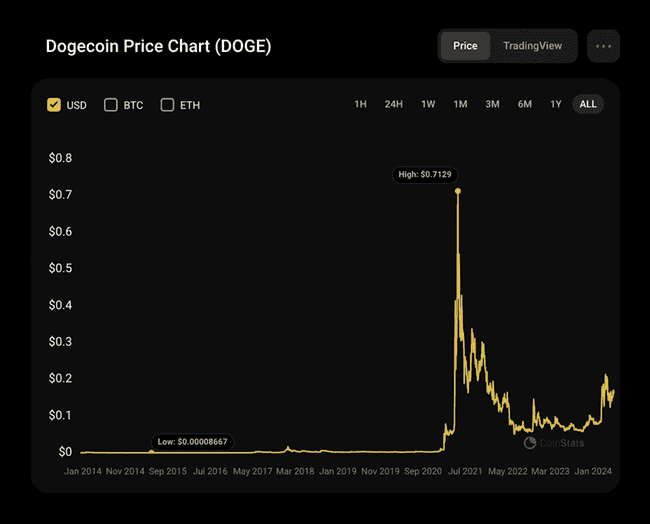Select the 1H time range
This screenshot has height=524, width=650.
(360, 104)
